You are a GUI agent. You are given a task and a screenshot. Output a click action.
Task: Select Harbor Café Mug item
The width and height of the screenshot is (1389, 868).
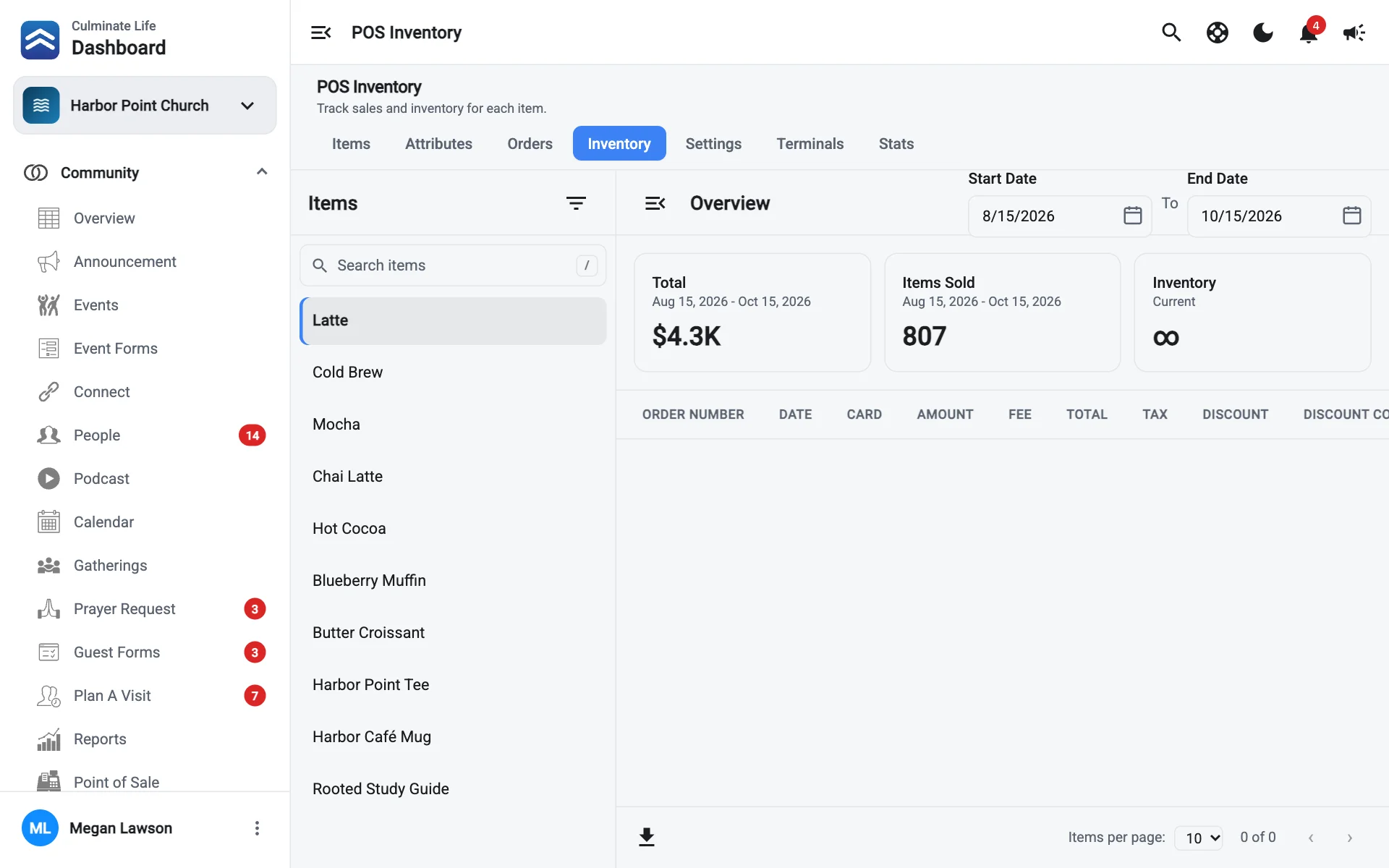(x=453, y=737)
